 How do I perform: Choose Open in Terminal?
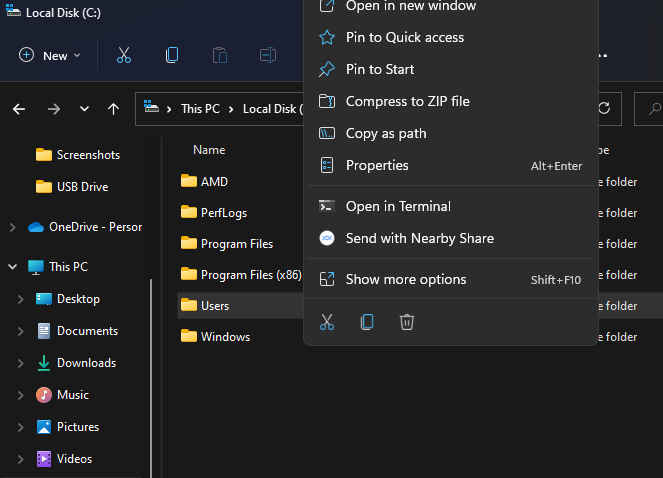pos(451,206)
